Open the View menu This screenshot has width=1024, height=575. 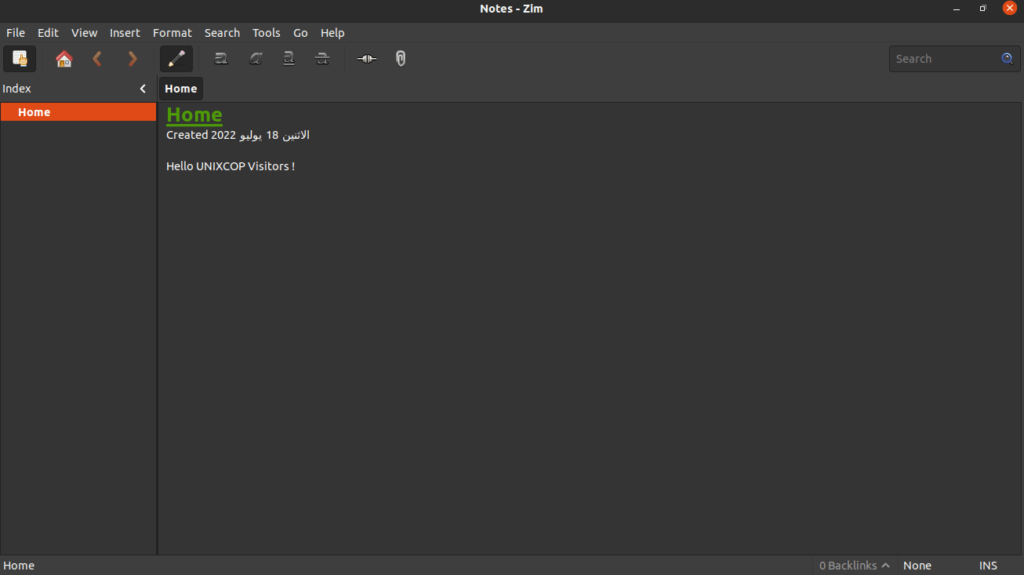[x=84, y=33]
